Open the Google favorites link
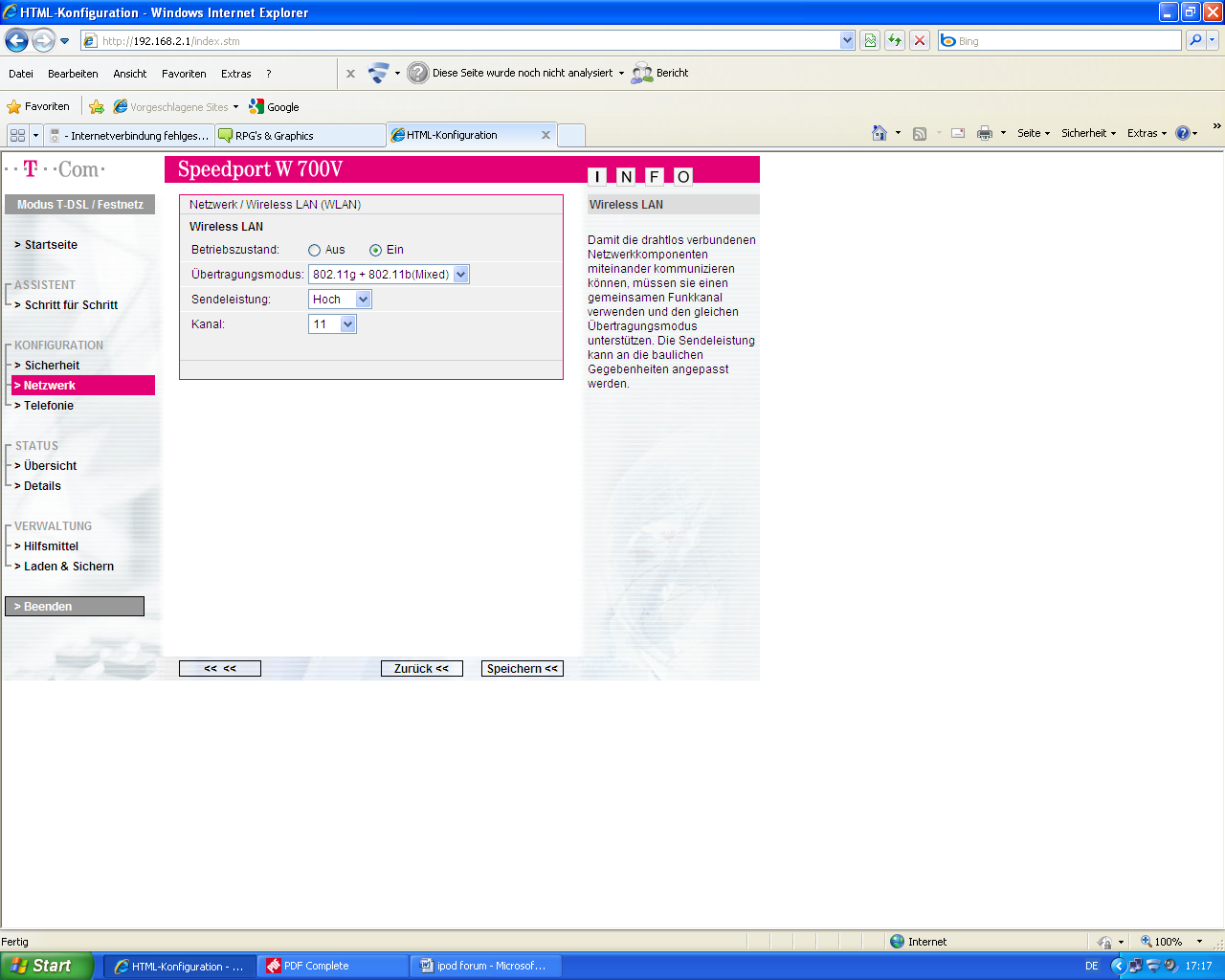 click(275, 107)
